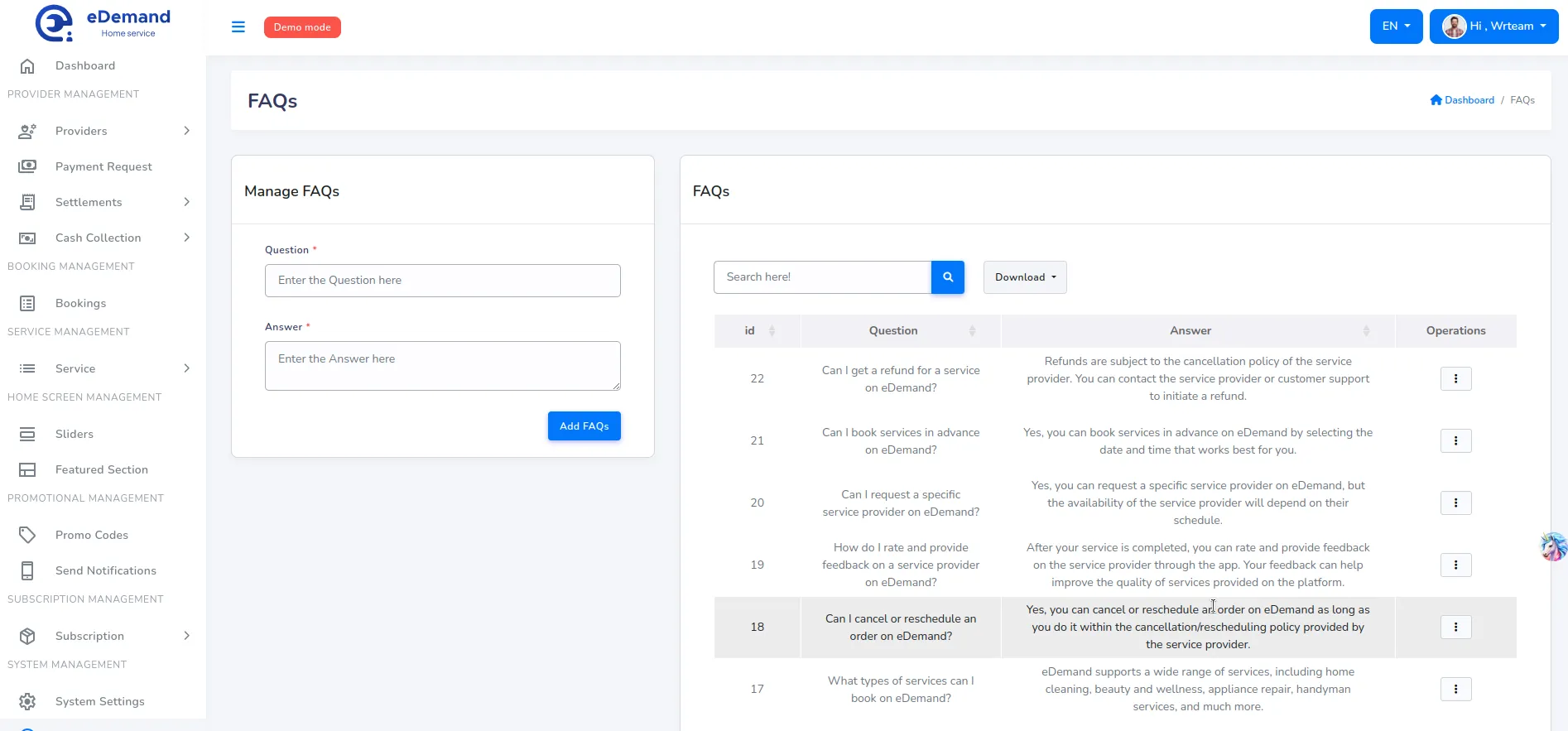Open Promo Codes in the sidebar

tap(92, 535)
